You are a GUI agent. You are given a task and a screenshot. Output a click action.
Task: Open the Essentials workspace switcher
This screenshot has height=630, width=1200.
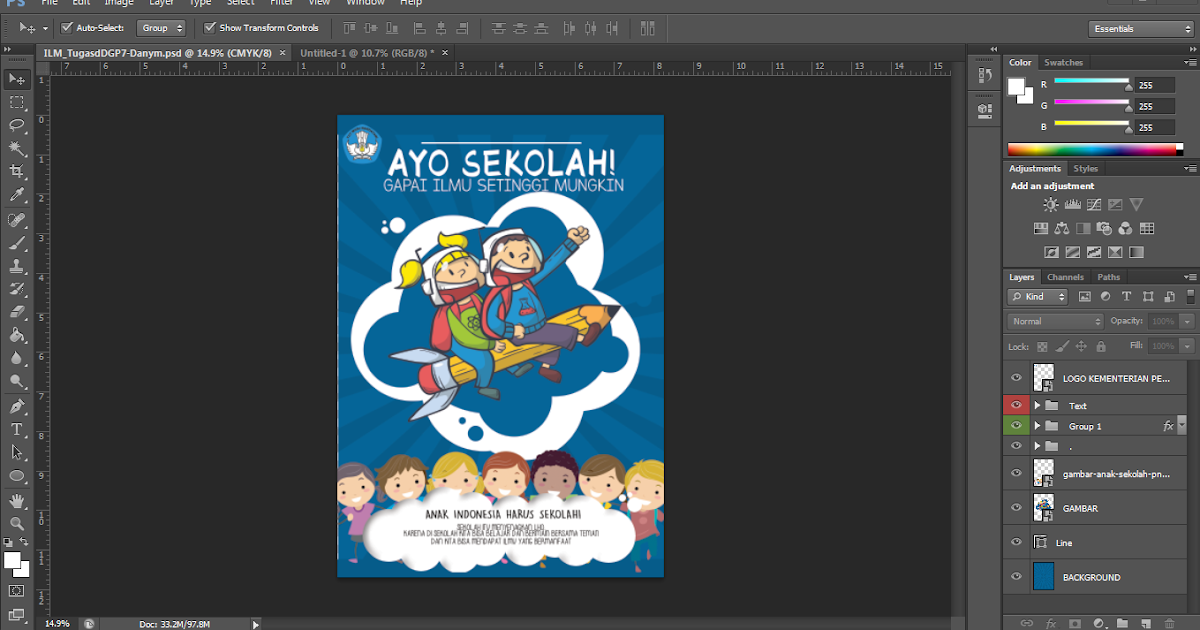[x=1139, y=28]
